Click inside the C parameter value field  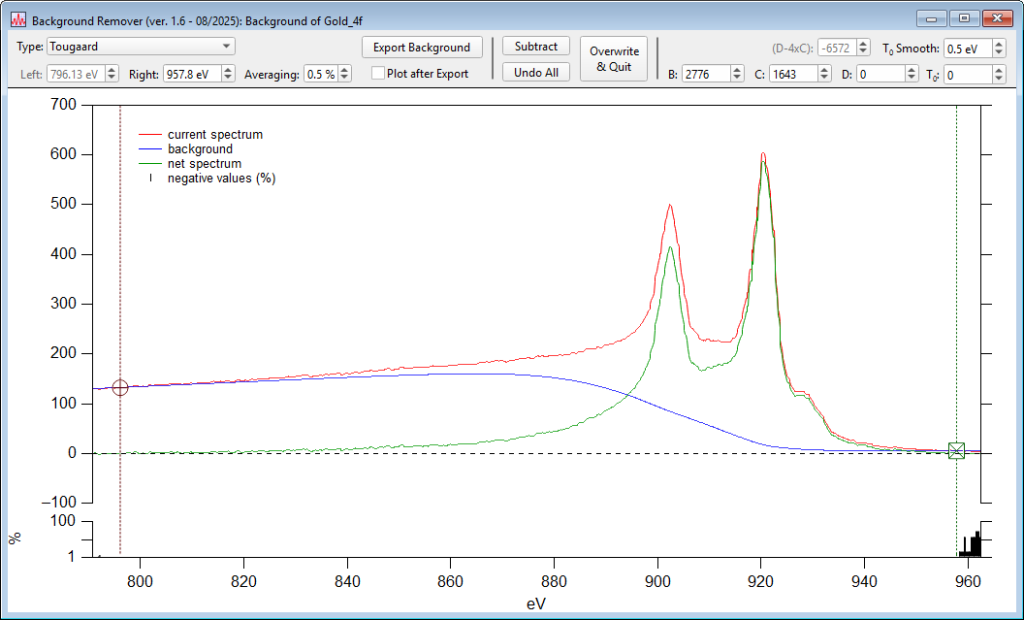click(x=792, y=74)
